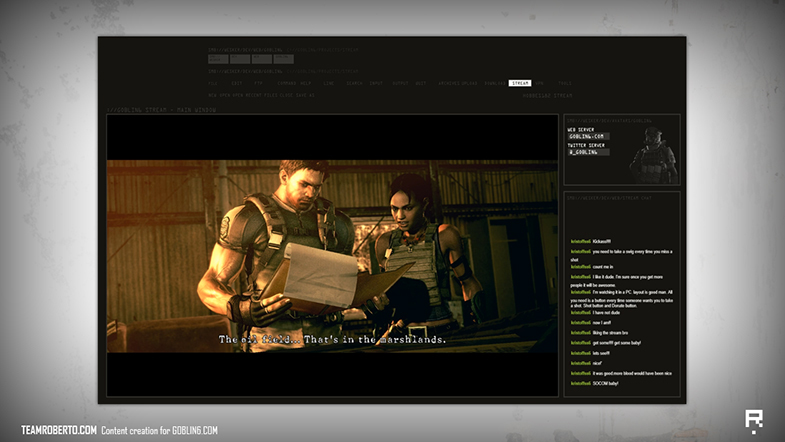Click the 'lets see!!!' chat message
The width and height of the screenshot is (785, 442).
601,353
